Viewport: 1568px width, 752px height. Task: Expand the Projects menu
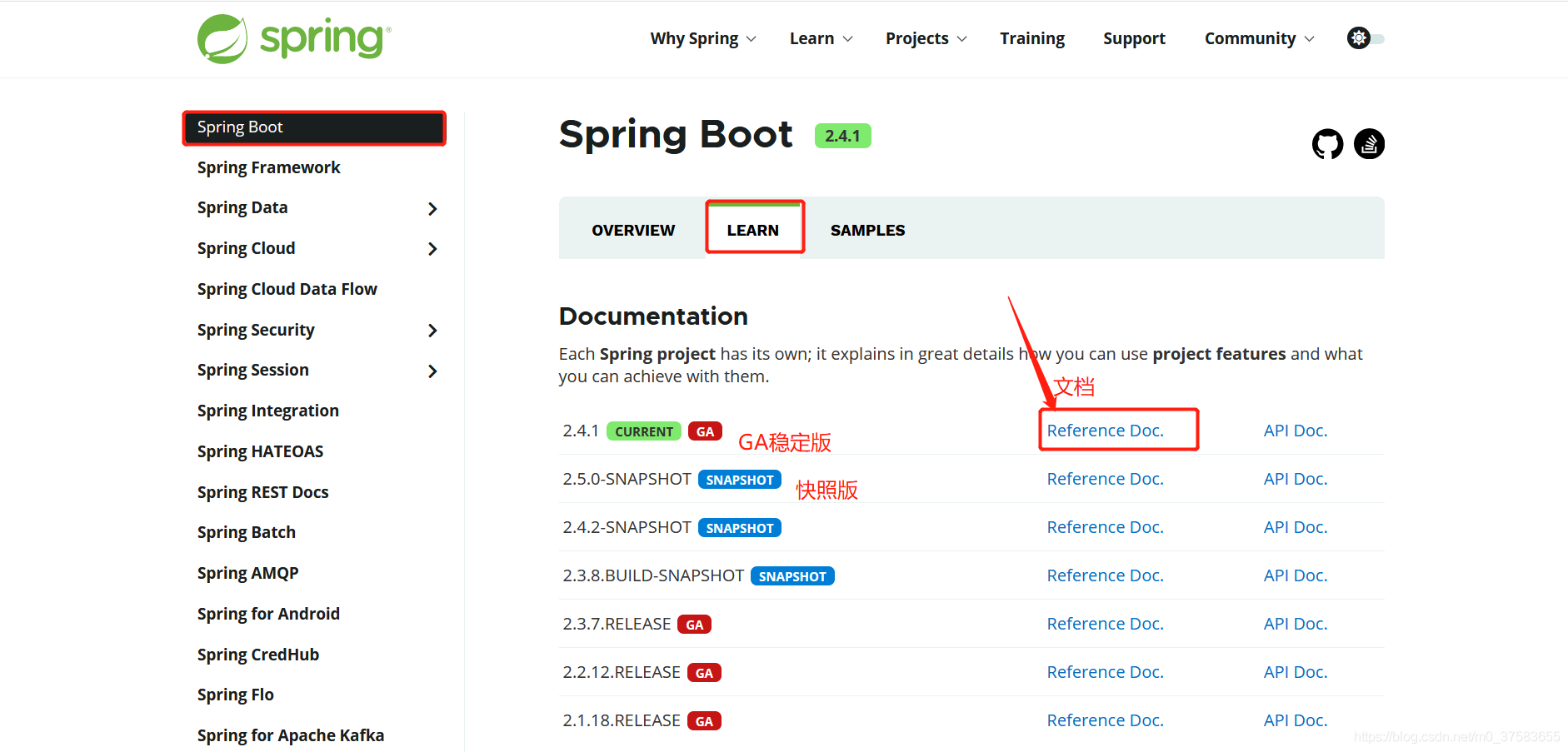tap(926, 38)
